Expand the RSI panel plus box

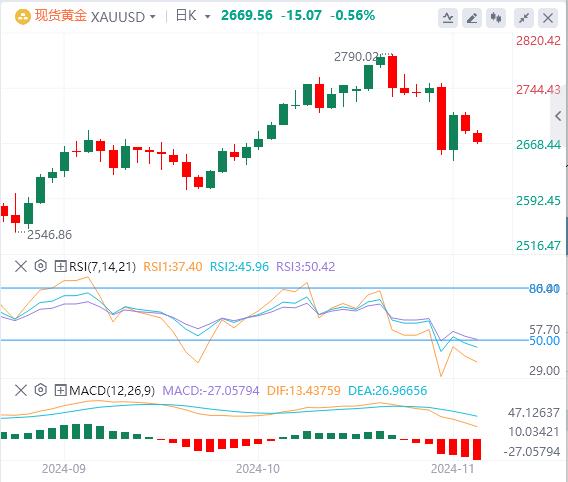click(x=60, y=267)
